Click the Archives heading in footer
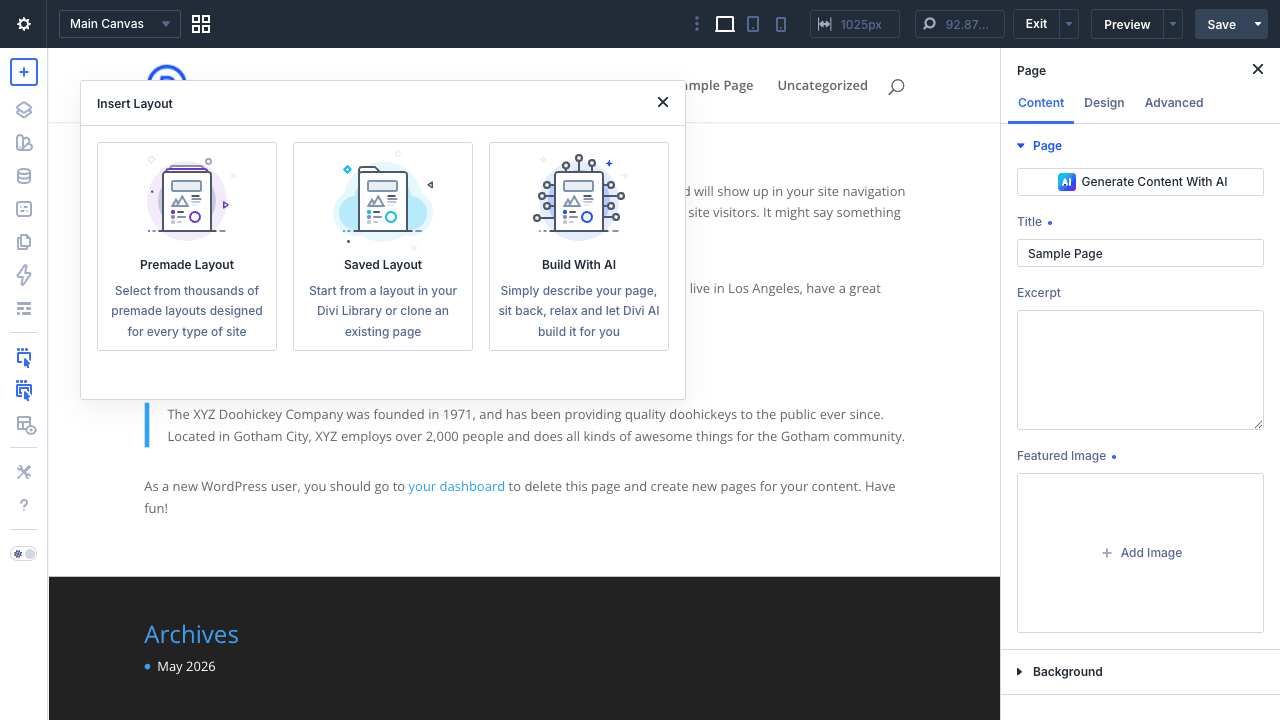Screen dimensions: 1280x720 point(191,635)
